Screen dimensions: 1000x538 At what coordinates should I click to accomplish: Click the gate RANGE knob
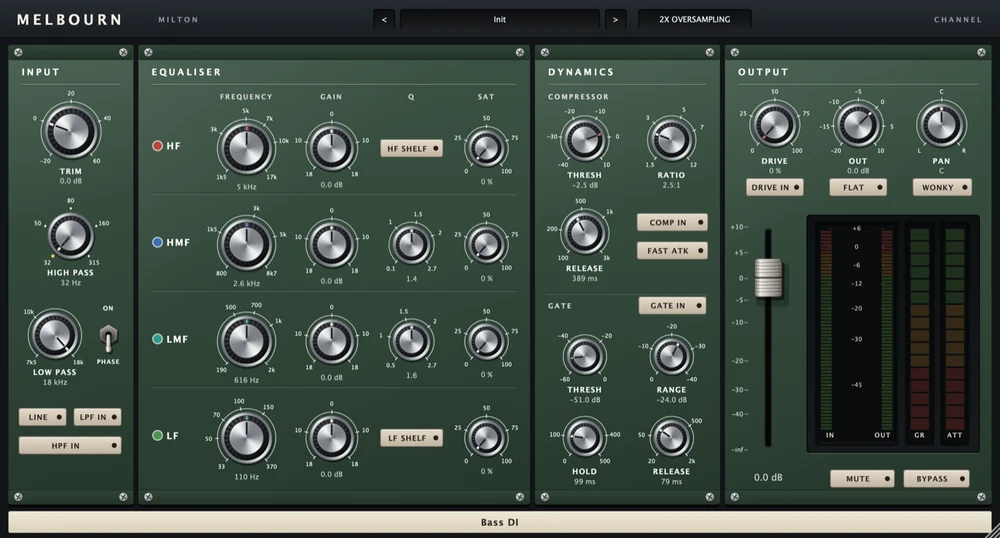(671, 356)
